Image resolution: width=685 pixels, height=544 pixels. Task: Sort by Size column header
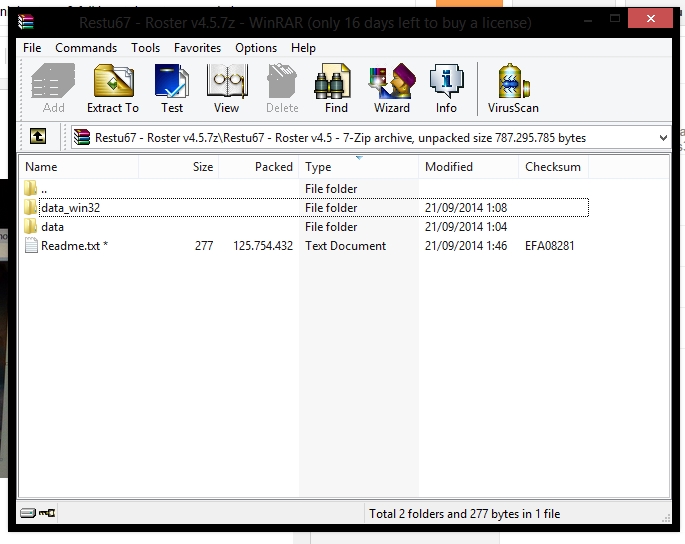tap(179, 167)
